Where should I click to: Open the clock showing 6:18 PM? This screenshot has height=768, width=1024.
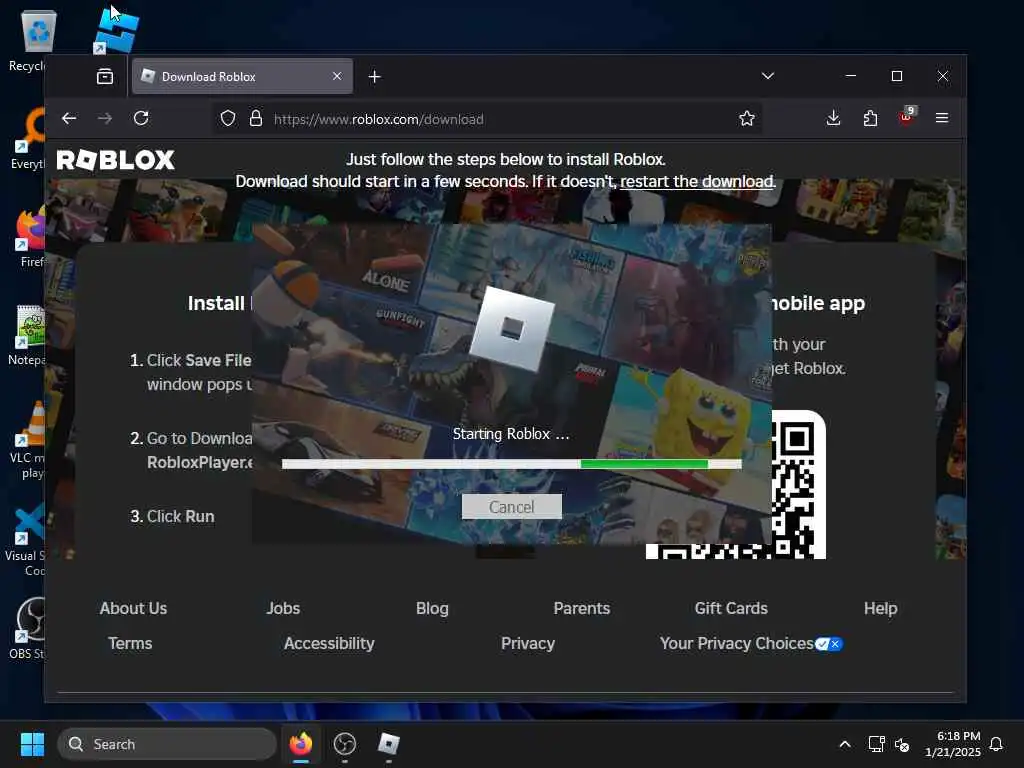952,744
